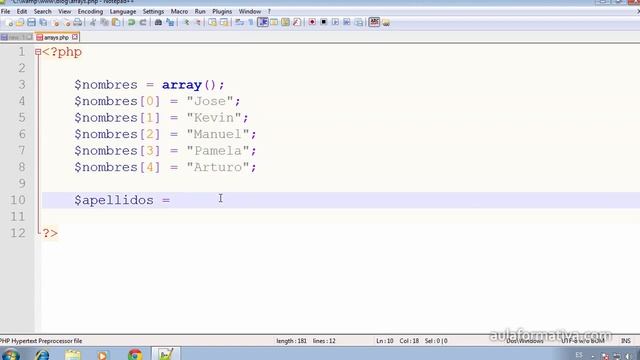This screenshot has height=360, width=640.
Task: Click the Windows Start button
Action: (10, 354)
